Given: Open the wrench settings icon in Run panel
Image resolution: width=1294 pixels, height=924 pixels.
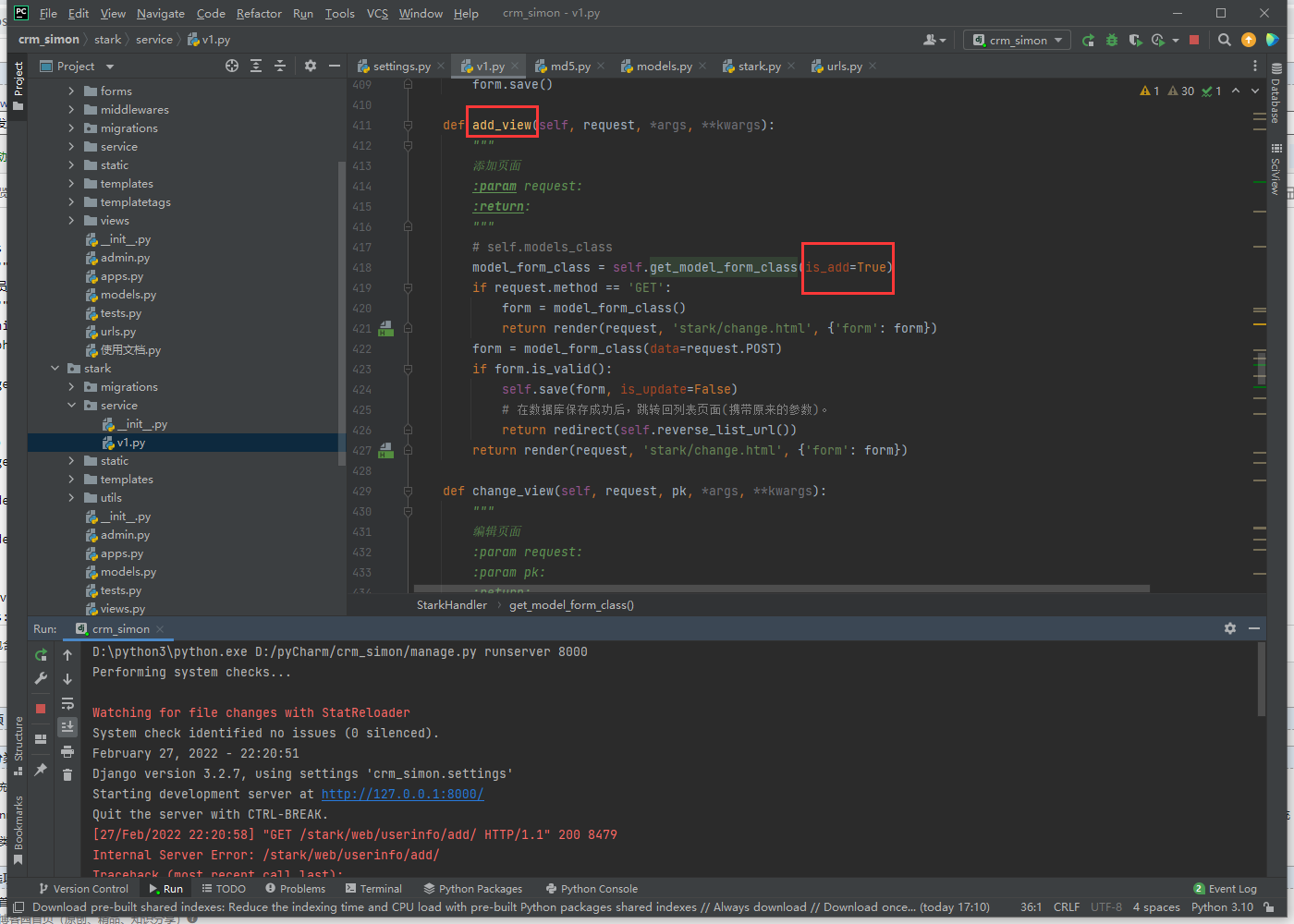Looking at the screenshot, I should pyautogui.click(x=41, y=678).
